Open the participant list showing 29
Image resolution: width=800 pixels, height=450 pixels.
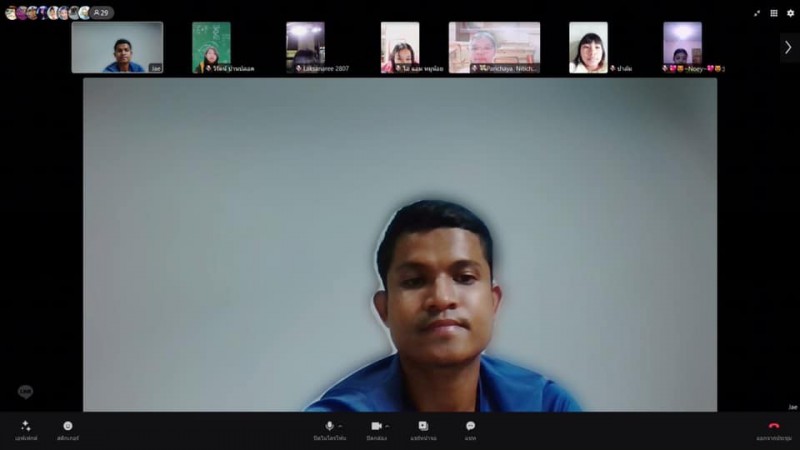click(101, 13)
